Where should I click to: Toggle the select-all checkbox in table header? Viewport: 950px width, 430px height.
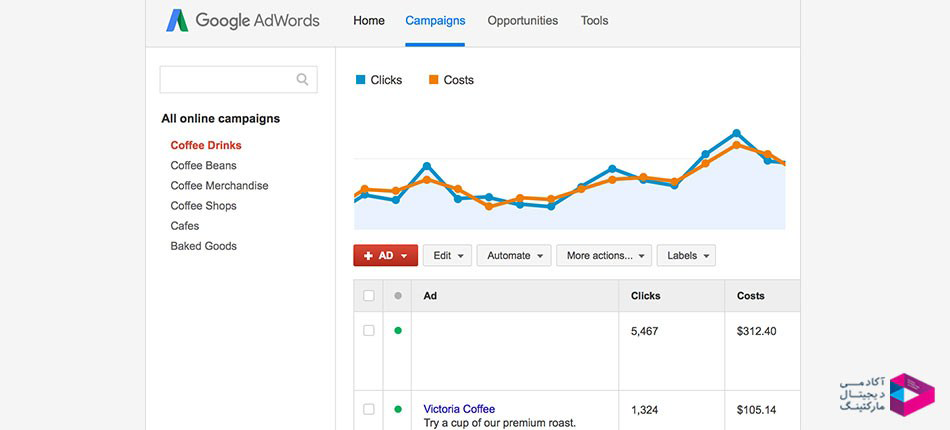tap(368, 296)
